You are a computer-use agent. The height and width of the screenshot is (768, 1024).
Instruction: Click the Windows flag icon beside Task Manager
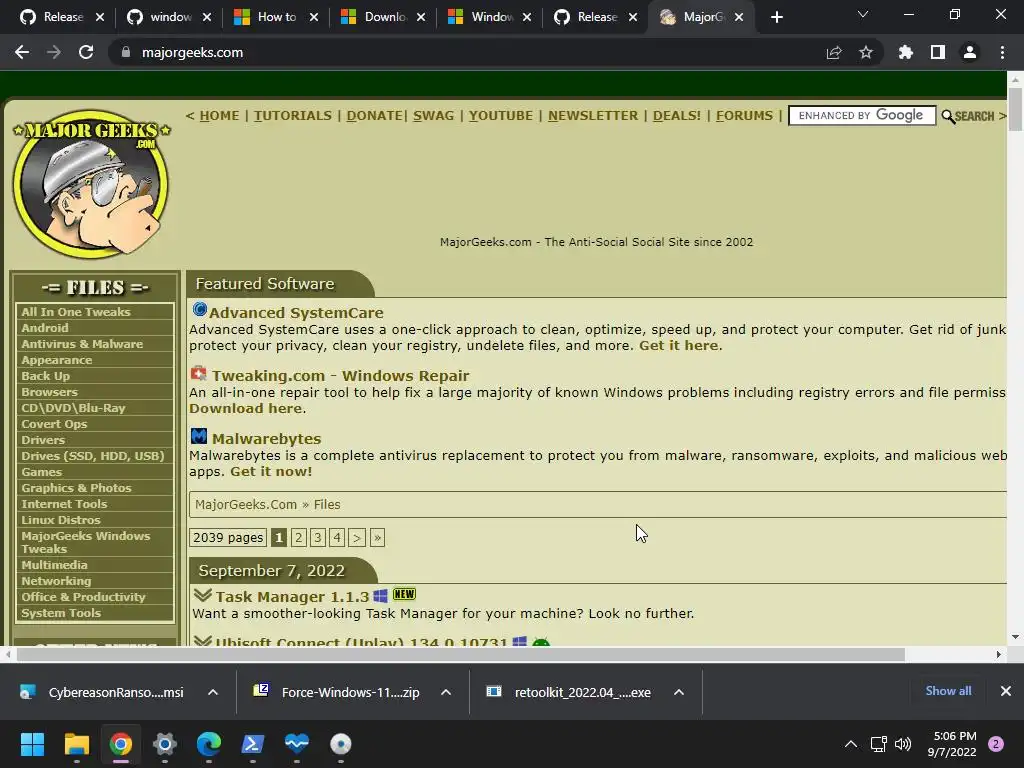pos(381,596)
